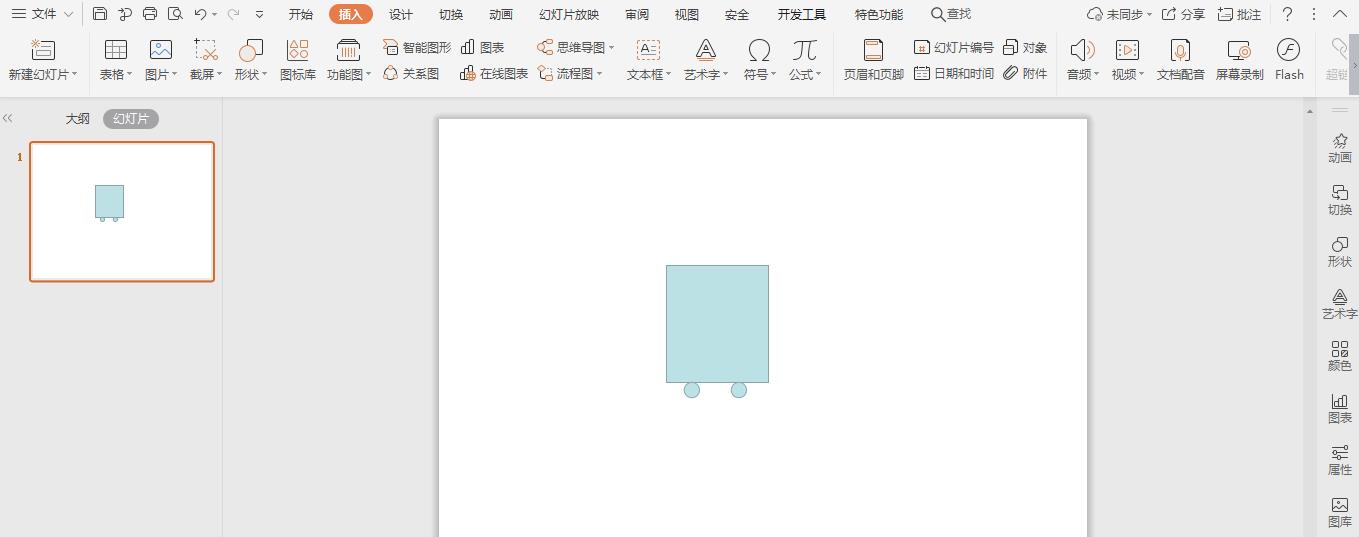Click the Save icon in quick toolbar
1359x537 pixels.
(100, 14)
